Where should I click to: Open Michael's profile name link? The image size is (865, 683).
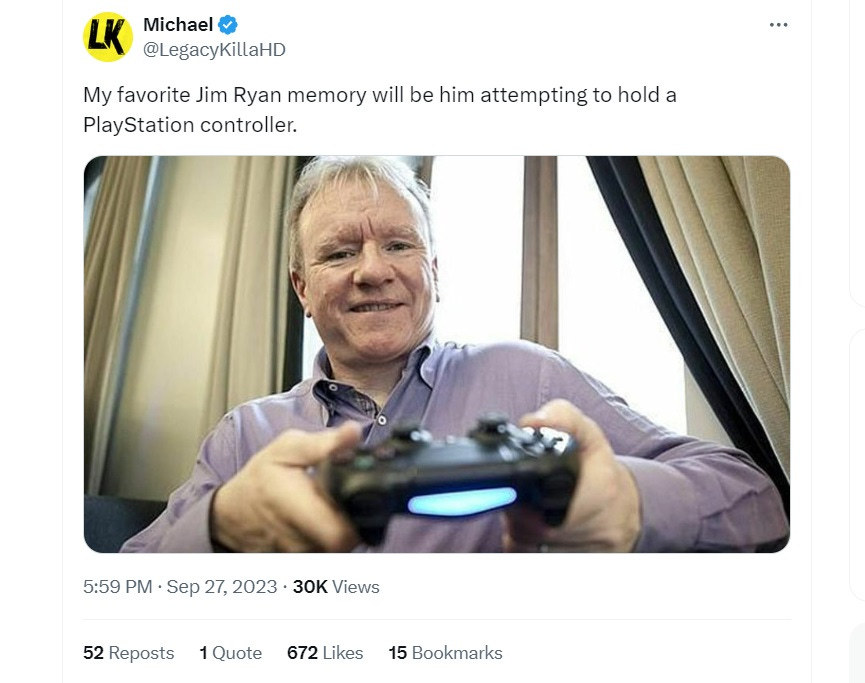pos(178,25)
